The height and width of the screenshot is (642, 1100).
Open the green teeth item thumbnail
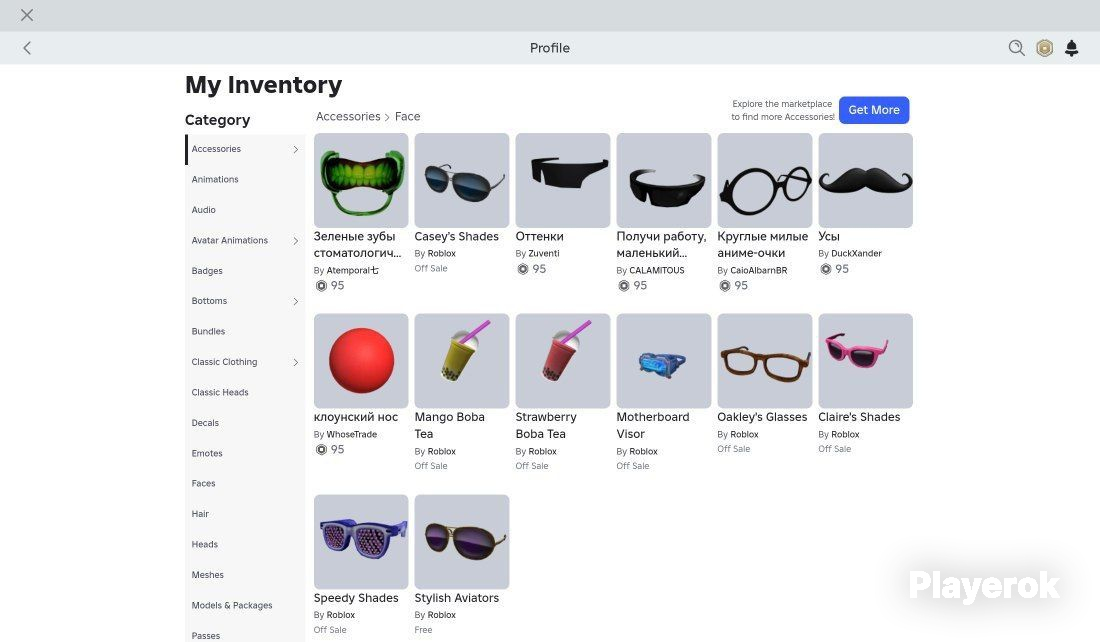pos(361,180)
